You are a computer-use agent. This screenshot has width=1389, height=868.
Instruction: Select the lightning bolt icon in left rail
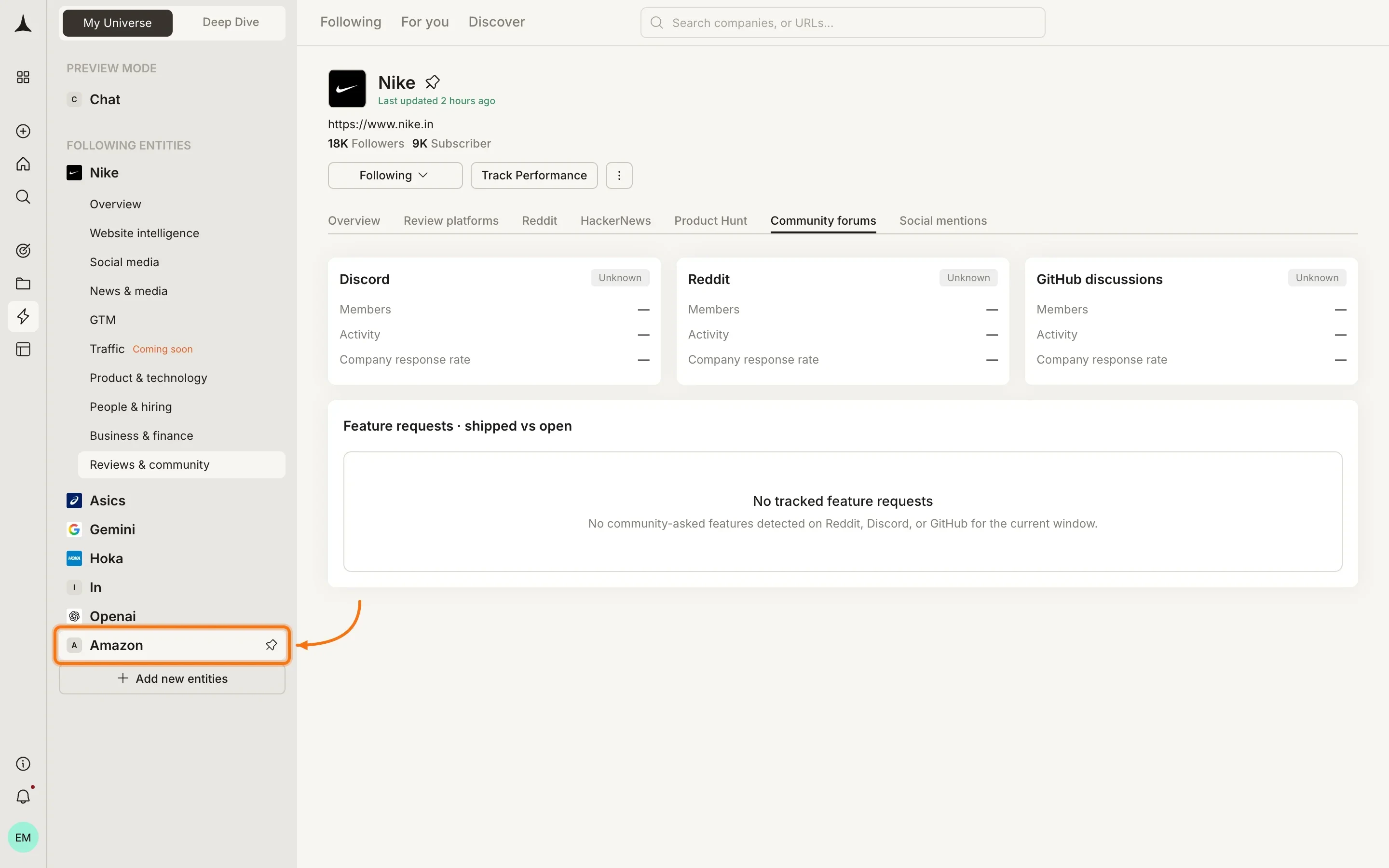[x=23, y=316]
